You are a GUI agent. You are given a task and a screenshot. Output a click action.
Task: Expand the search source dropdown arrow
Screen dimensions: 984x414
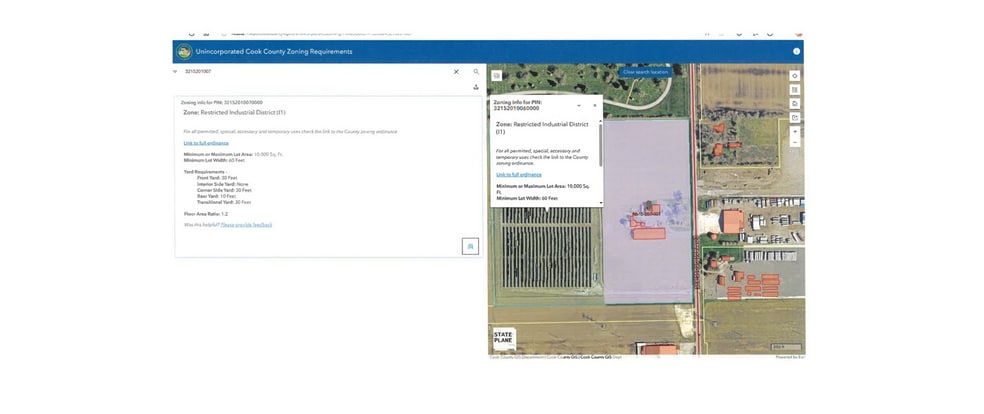[x=175, y=72]
